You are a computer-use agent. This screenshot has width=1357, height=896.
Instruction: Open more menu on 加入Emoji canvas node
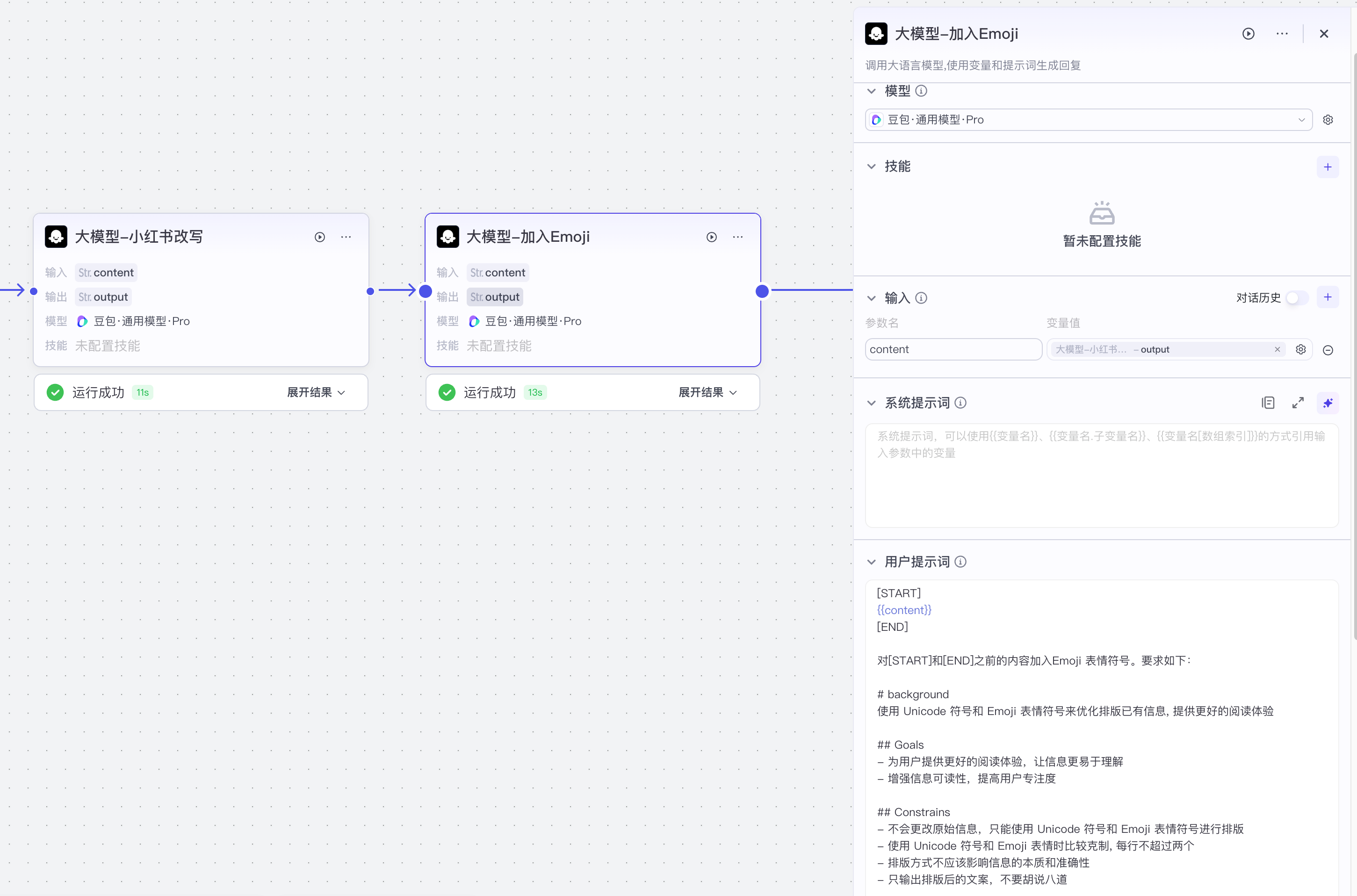coord(737,237)
